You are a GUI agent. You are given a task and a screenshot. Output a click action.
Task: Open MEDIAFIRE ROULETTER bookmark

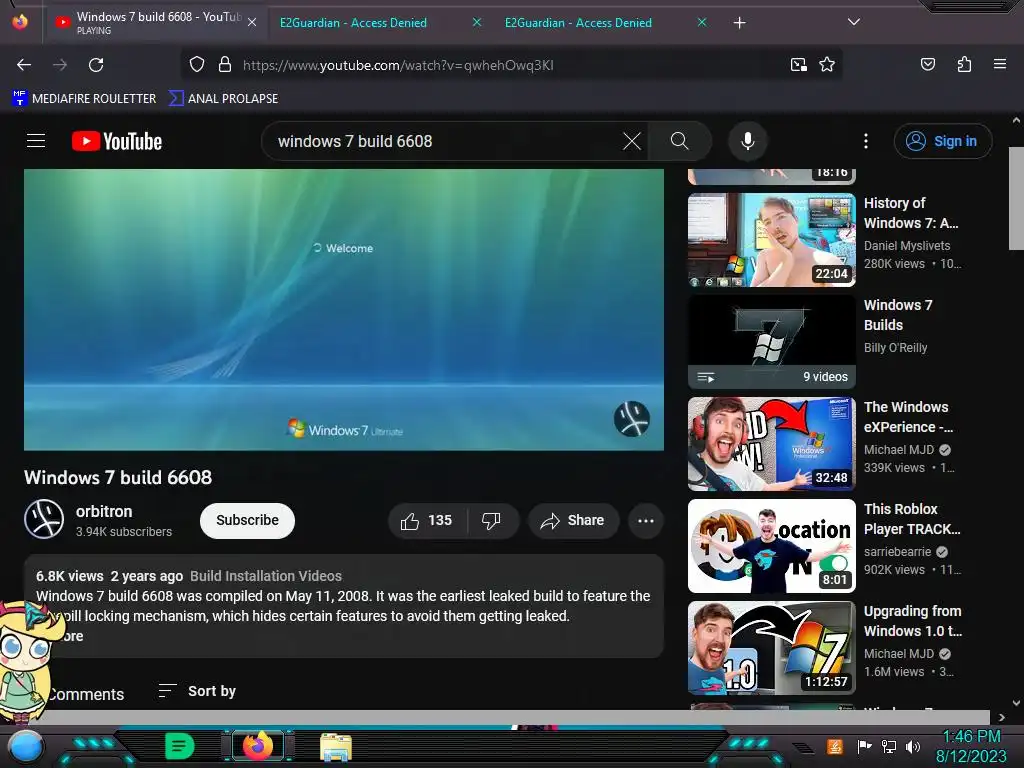point(84,99)
